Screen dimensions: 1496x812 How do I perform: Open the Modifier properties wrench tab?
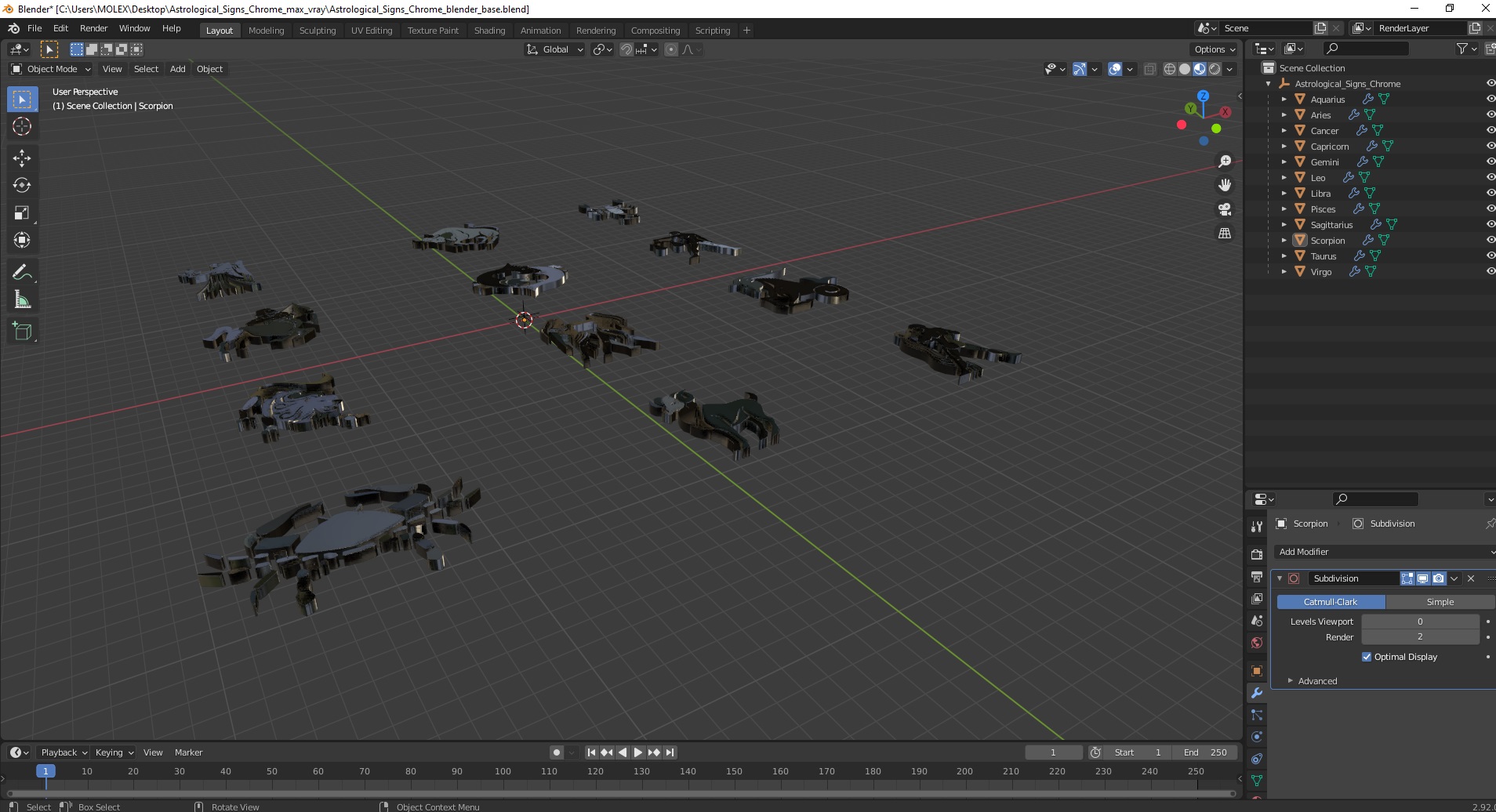pos(1257,693)
